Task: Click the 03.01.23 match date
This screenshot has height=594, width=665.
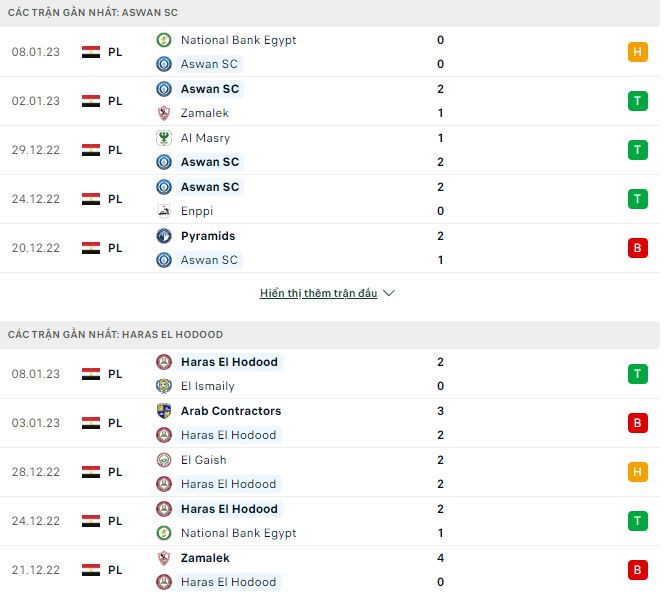Action: 36,423
